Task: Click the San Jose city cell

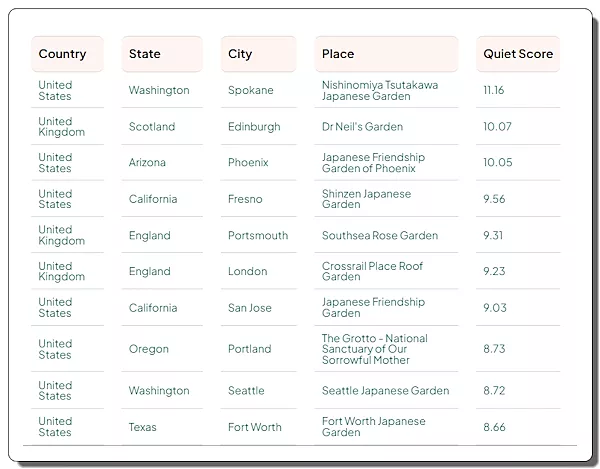Action: (250, 308)
